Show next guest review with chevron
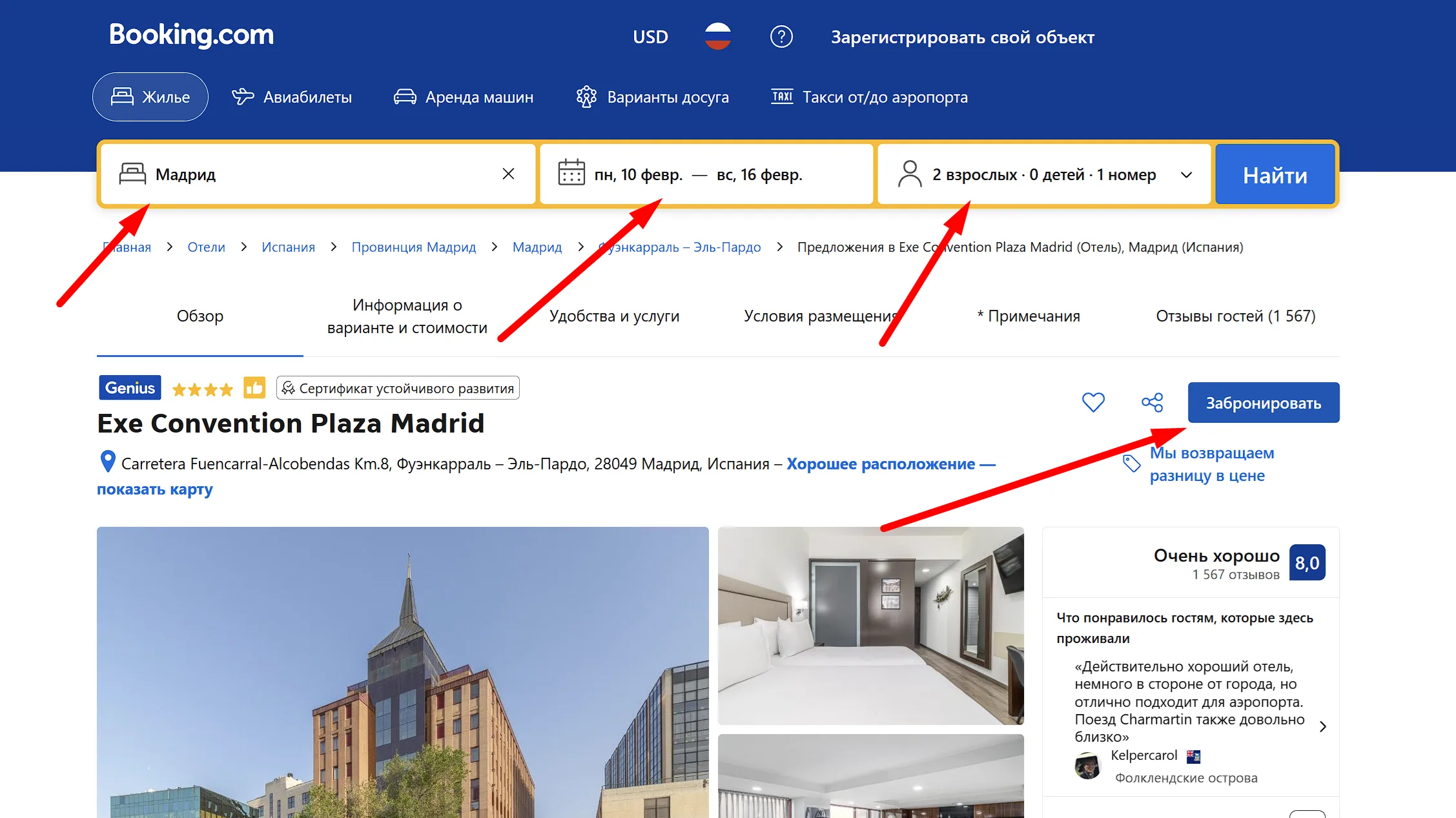1456x818 pixels. pyautogui.click(x=1323, y=726)
